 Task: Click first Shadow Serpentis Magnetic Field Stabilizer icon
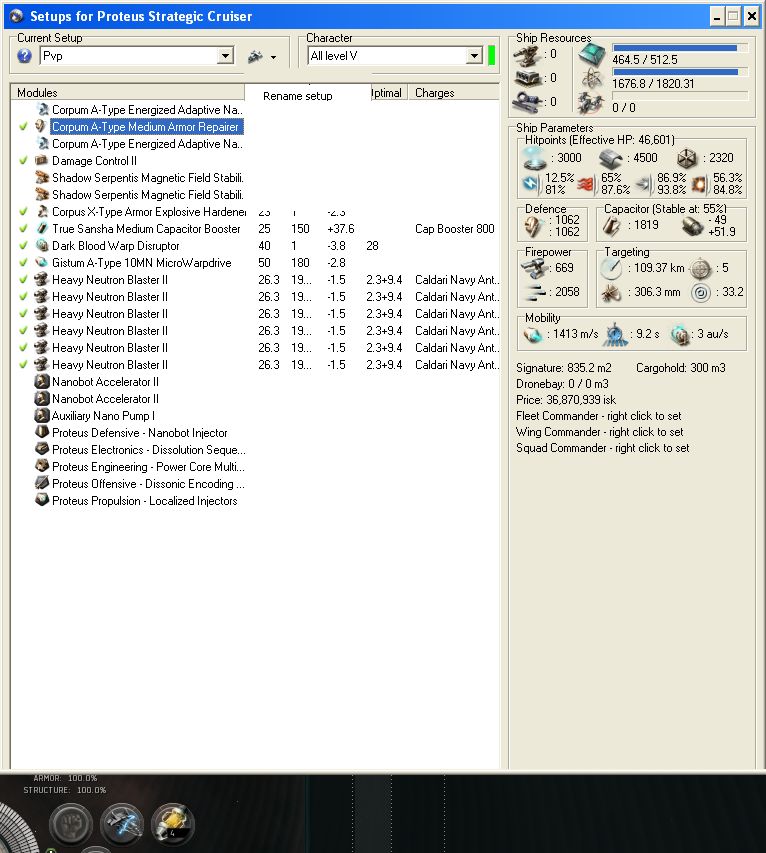tap(41, 177)
